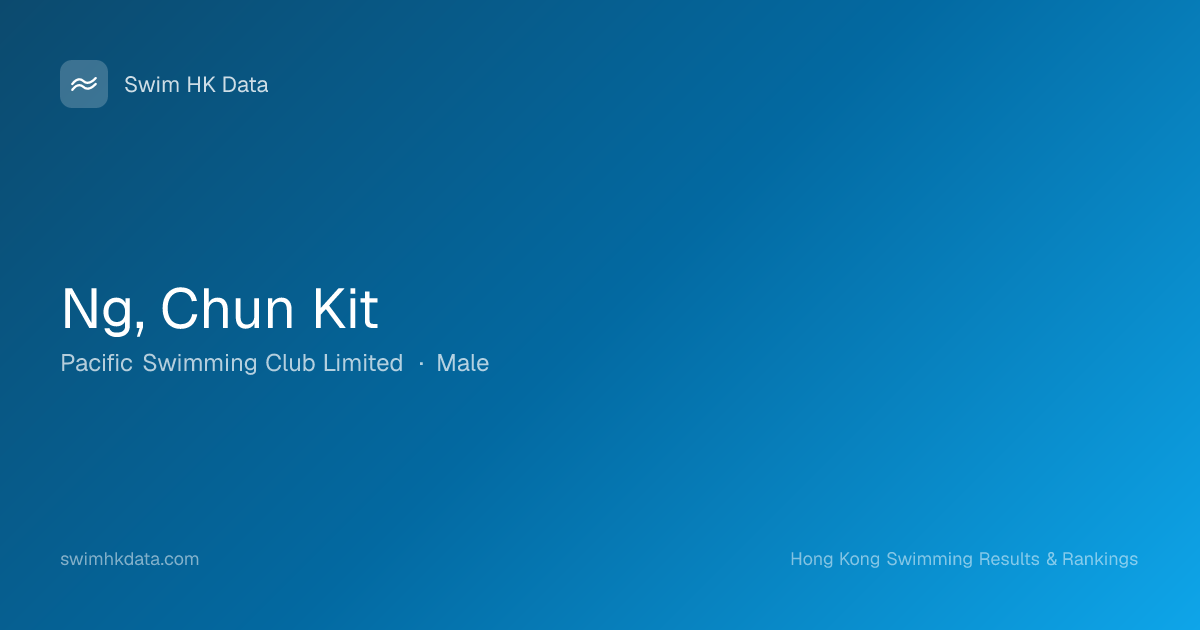
Task: Click Hong Kong in the footer tagline
Action: (836, 559)
